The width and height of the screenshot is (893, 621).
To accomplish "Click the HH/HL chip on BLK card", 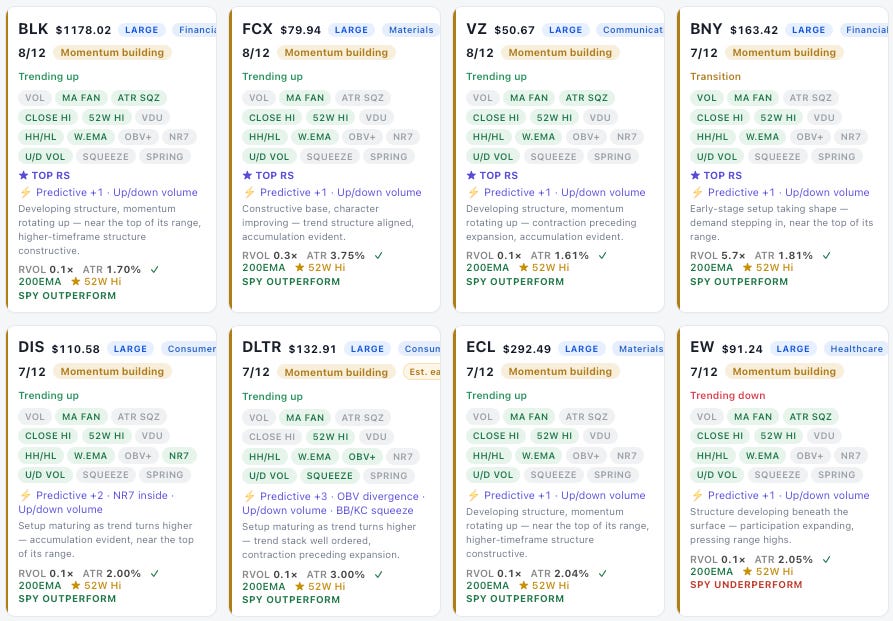I will tap(40, 137).
